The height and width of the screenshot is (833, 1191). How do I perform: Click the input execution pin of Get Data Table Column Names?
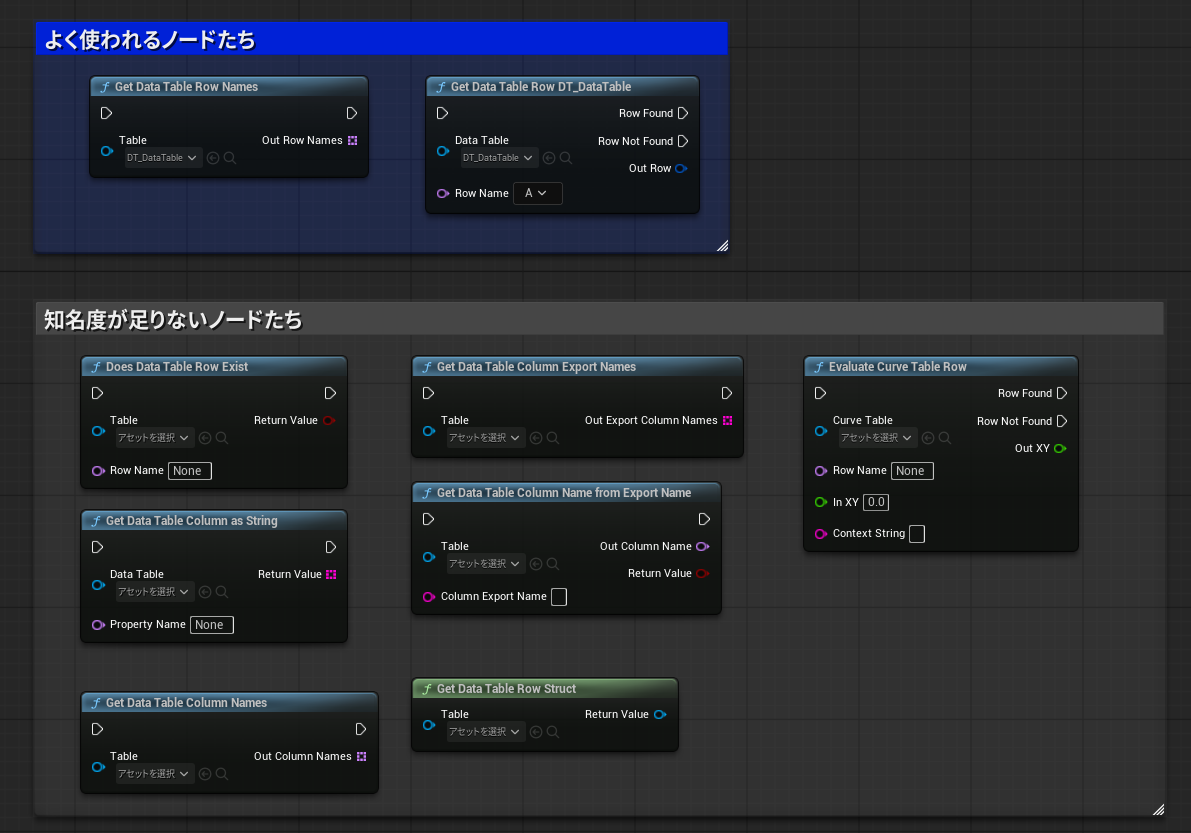coord(97,729)
